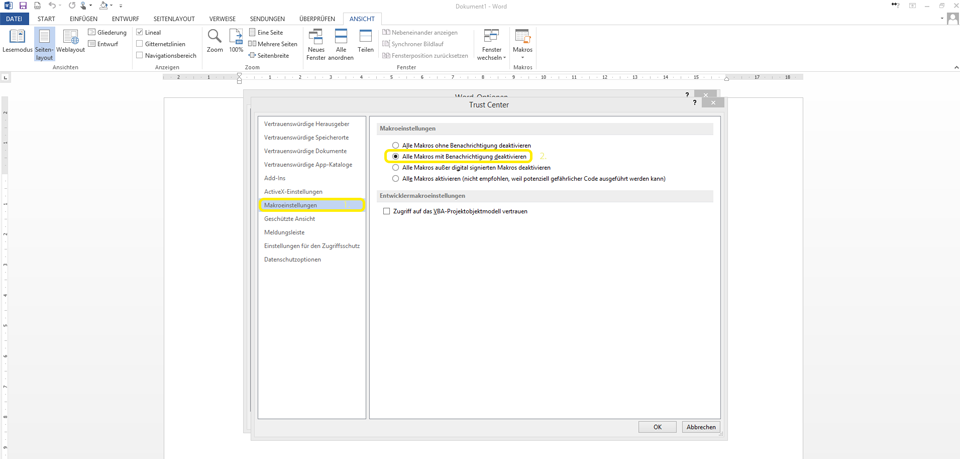
Task: Click the Alle anordnen icon
Action: click(x=341, y=44)
